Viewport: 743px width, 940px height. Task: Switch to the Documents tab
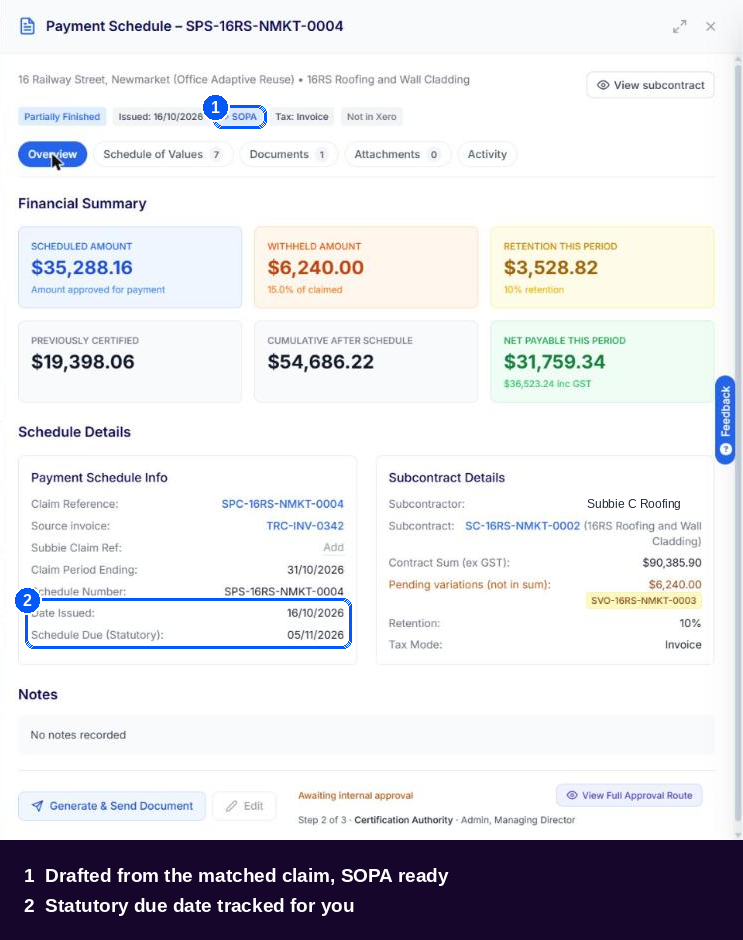tap(288, 154)
